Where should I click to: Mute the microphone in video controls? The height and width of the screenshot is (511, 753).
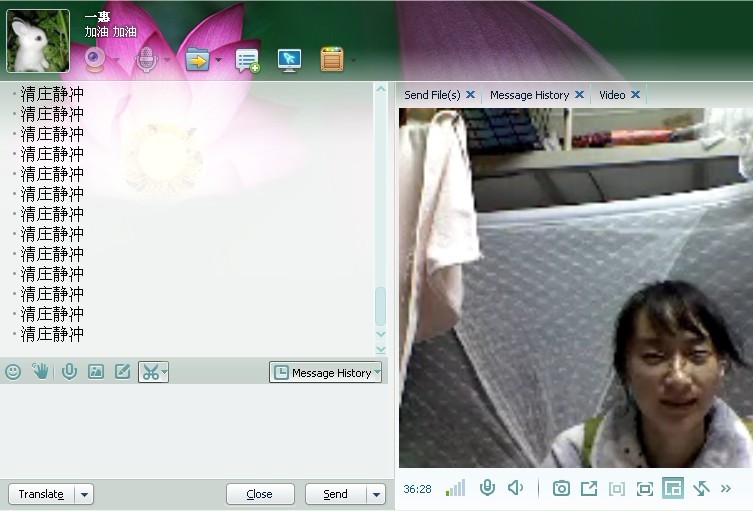487,488
